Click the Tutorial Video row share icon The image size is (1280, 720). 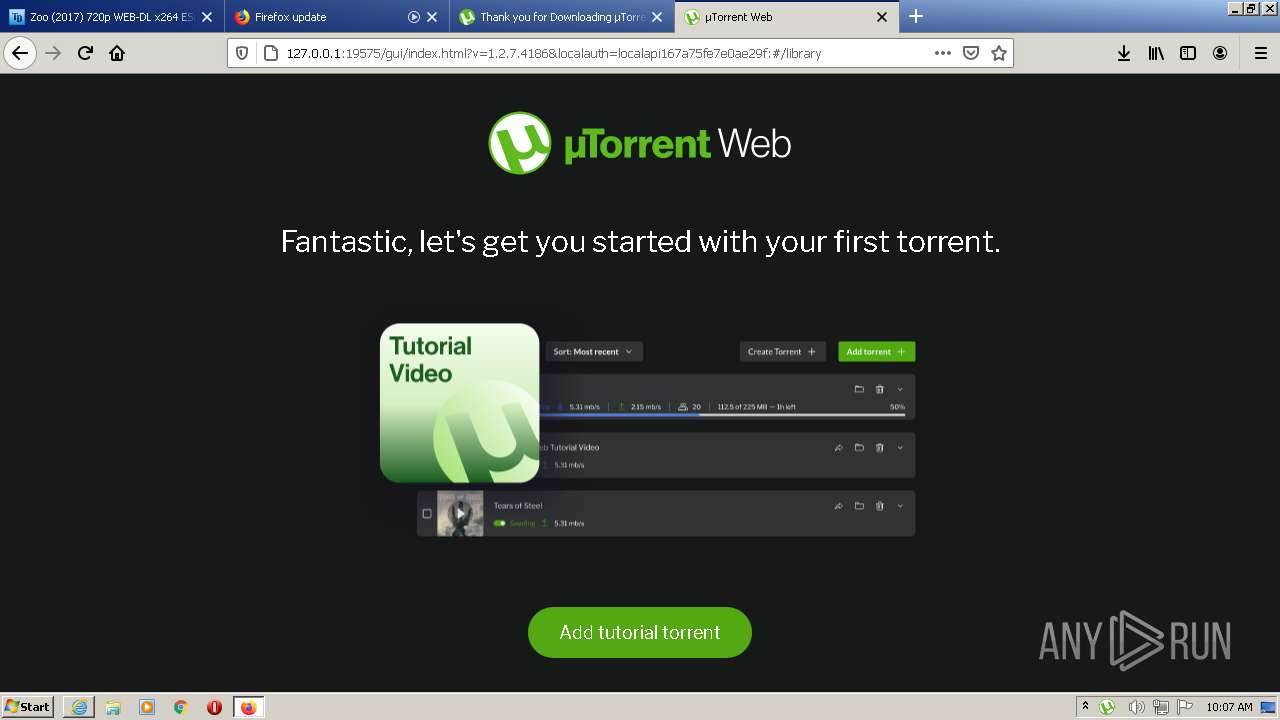[x=838, y=448]
